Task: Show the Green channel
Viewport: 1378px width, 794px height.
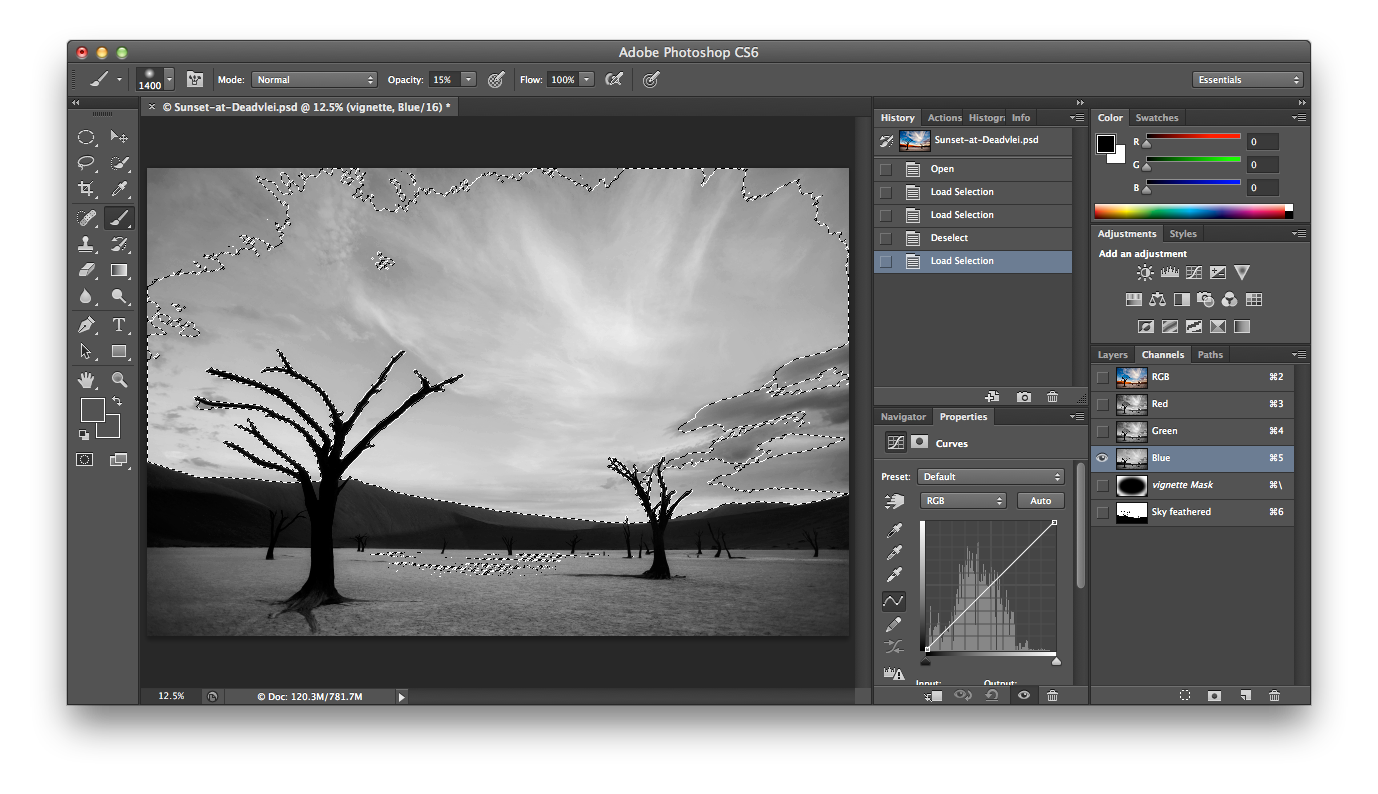Action: point(1102,431)
